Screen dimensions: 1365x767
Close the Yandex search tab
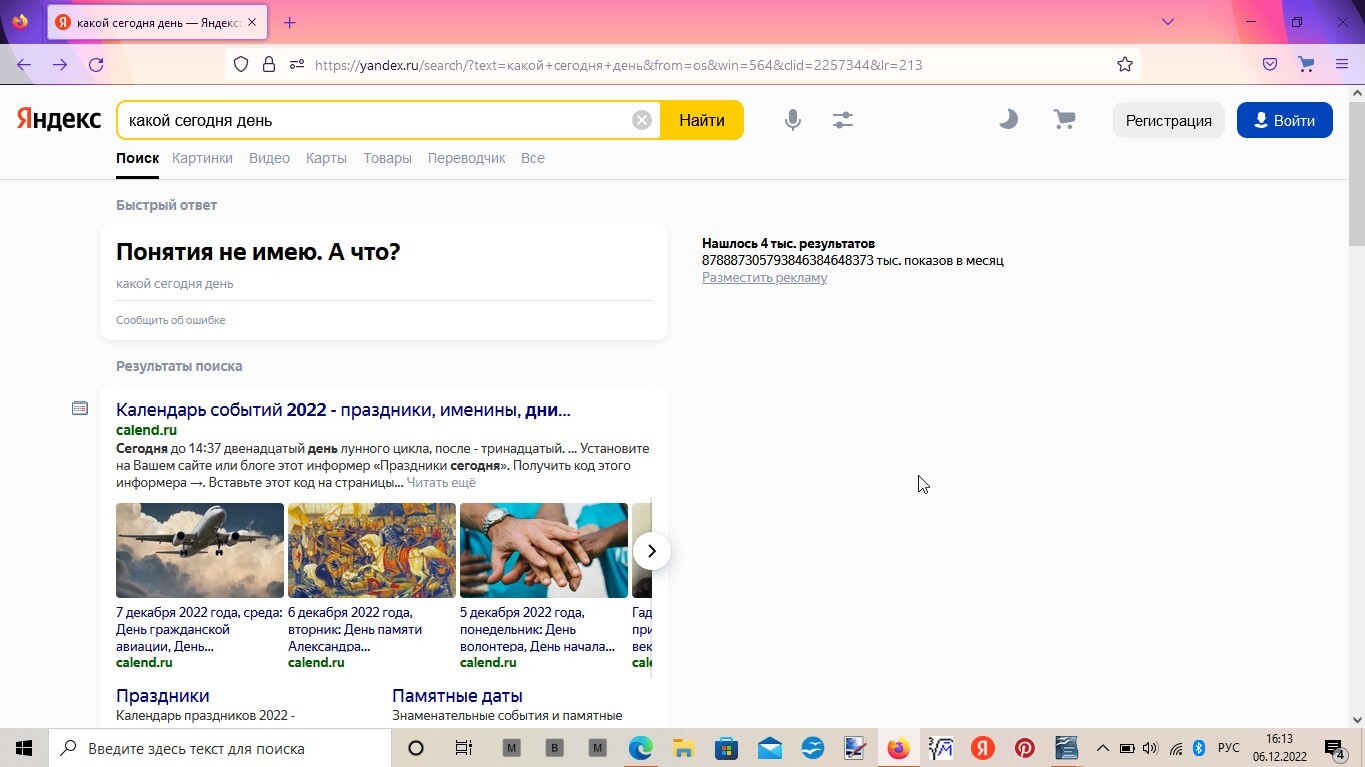[251, 22]
